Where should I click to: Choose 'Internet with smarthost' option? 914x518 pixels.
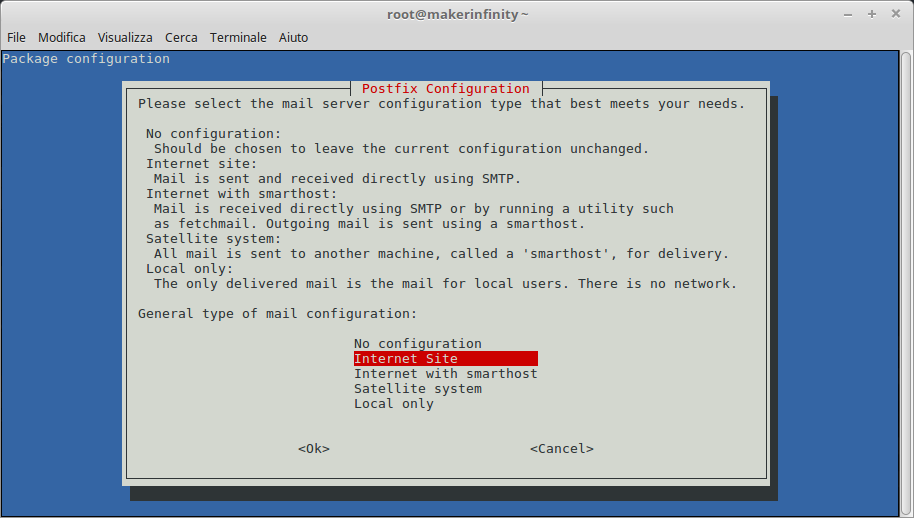(x=446, y=373)
